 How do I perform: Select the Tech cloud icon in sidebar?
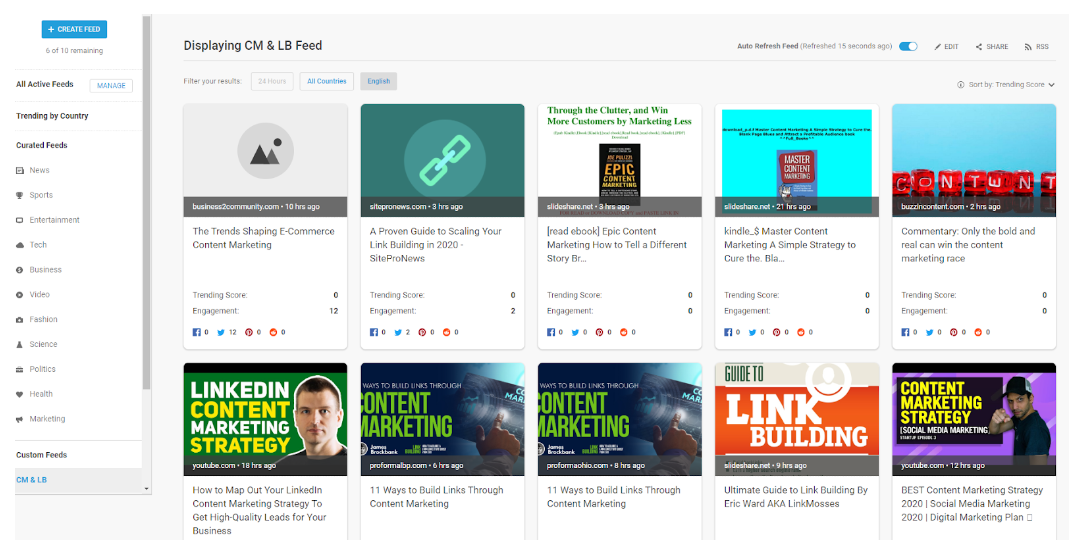coord(20,245)
